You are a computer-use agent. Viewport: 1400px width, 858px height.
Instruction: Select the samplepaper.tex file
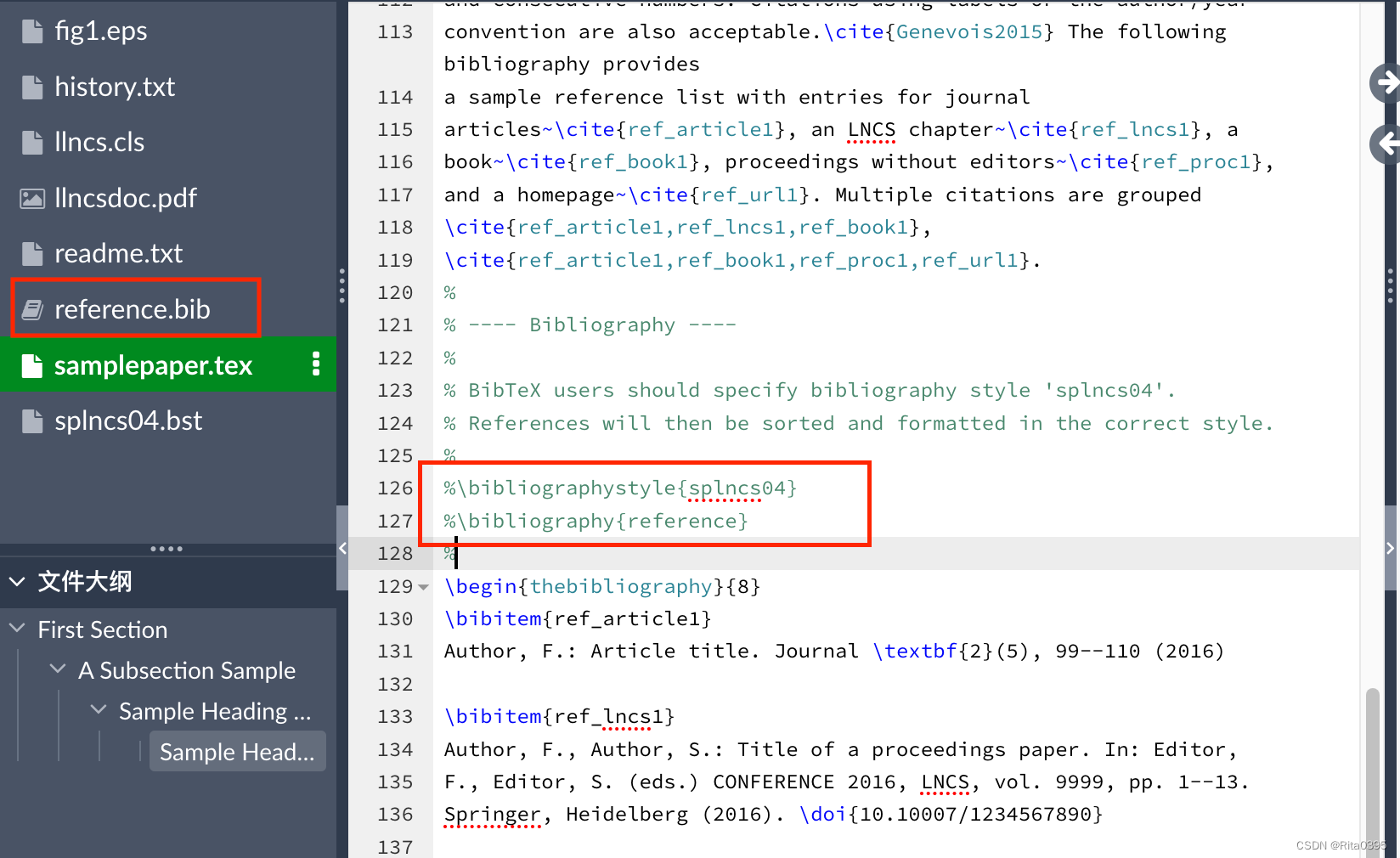pos(153,365)
